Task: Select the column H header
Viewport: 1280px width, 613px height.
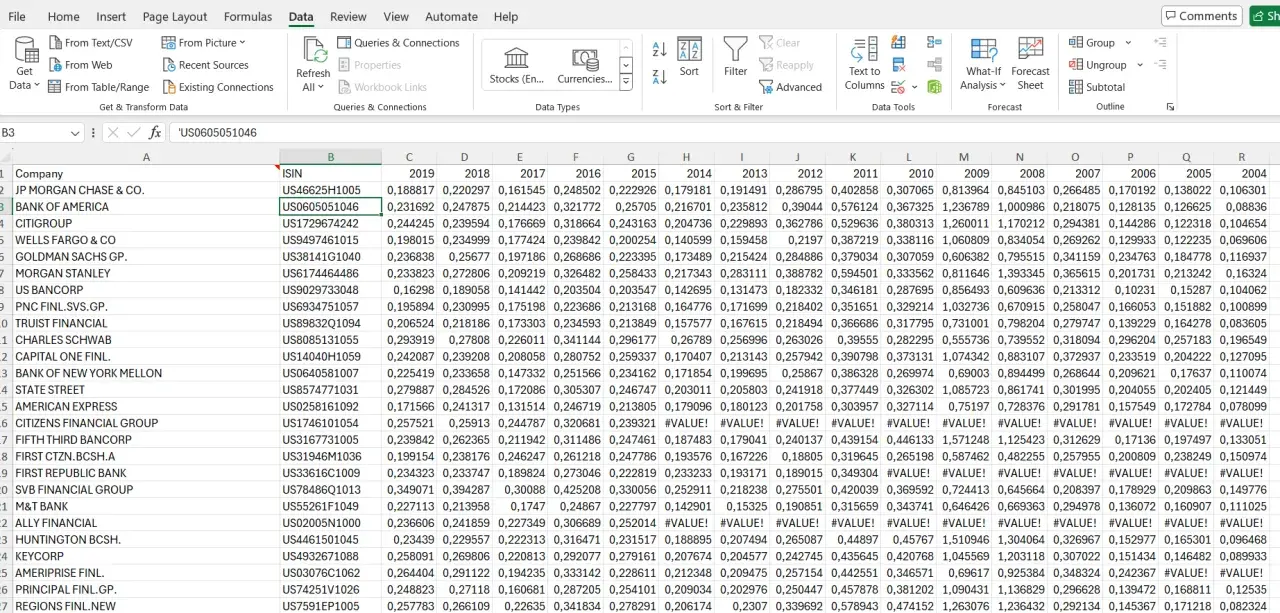Action: pyautogui.click(x=686, y=157)
